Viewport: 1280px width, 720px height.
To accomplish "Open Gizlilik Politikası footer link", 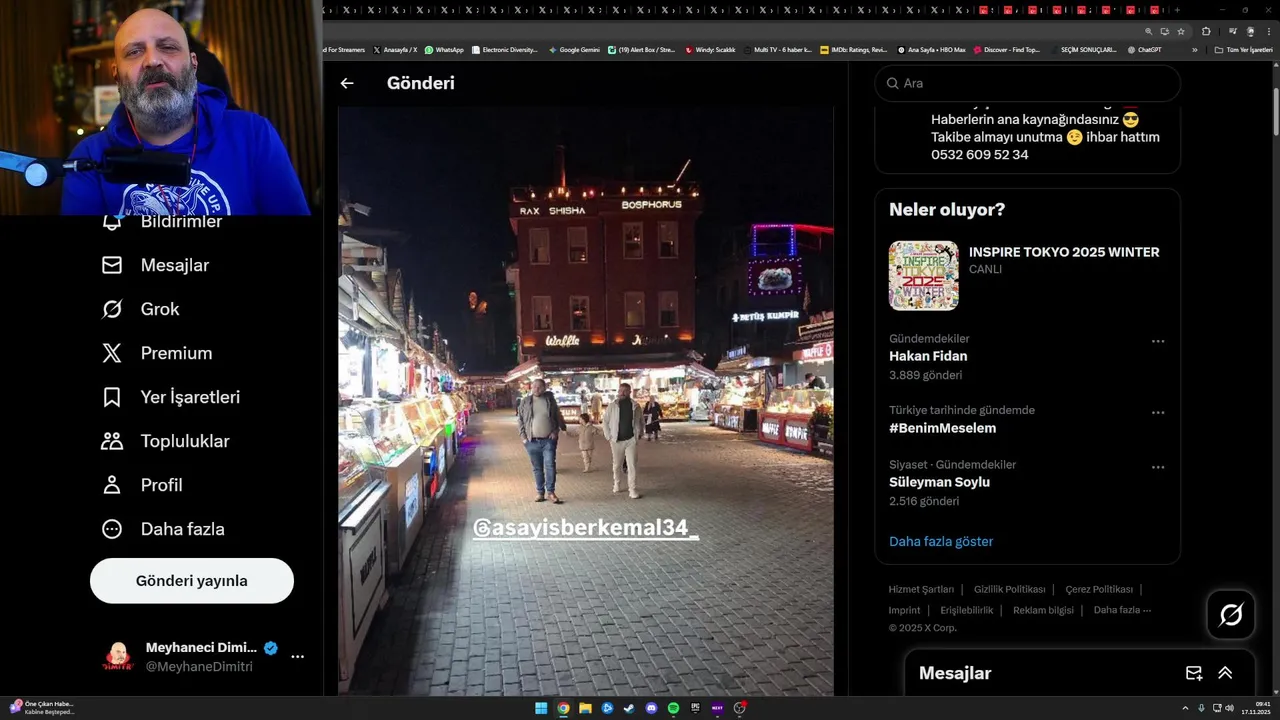I will (x=1009, y=589).
